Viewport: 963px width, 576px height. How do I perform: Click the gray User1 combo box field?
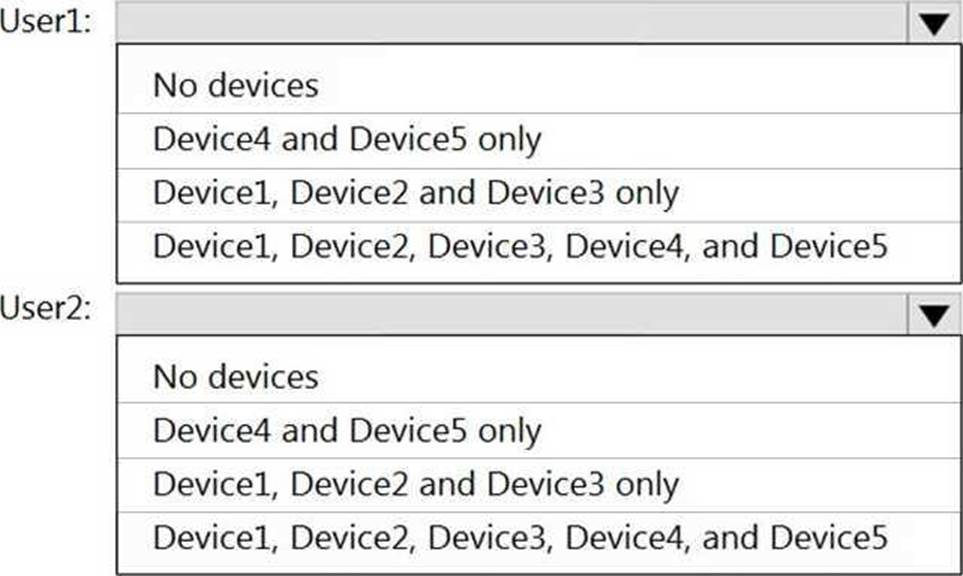pyautogui.click(x=512, y=24)
